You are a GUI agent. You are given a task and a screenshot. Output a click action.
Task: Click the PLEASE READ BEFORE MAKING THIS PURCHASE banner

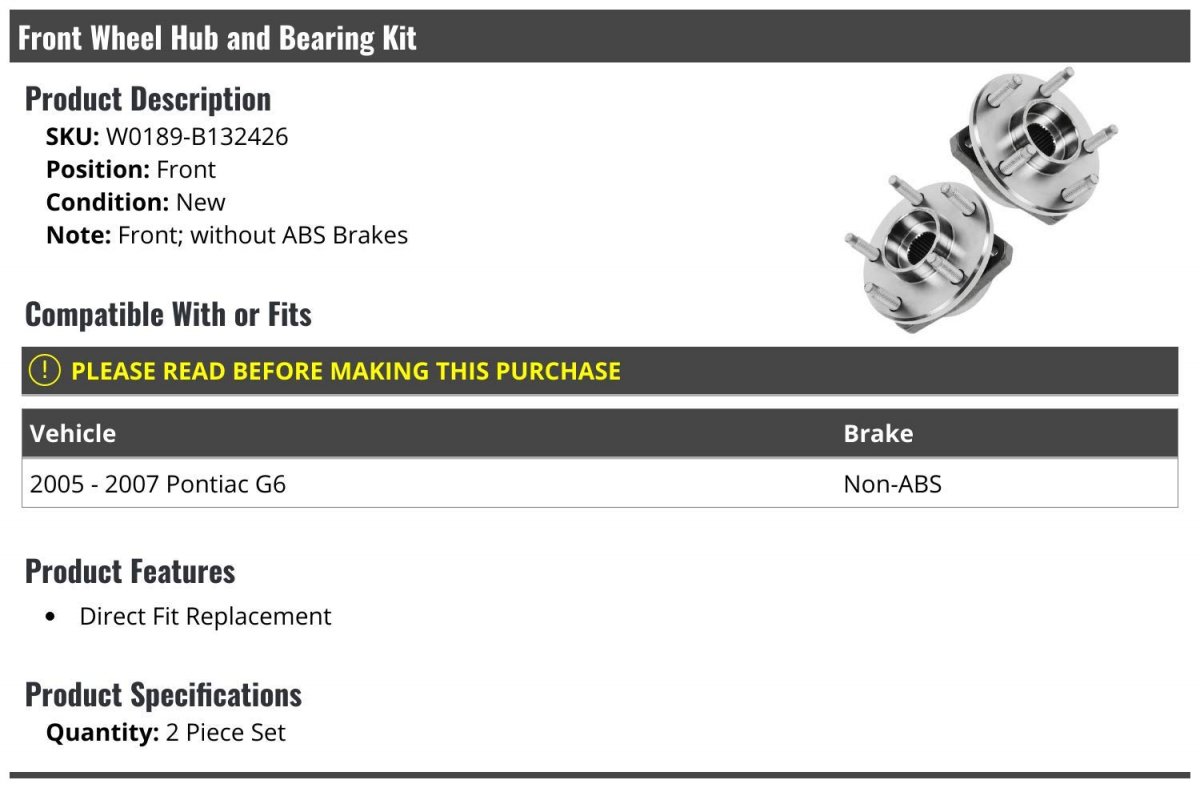pyautogui.click(x=600, y=371)
